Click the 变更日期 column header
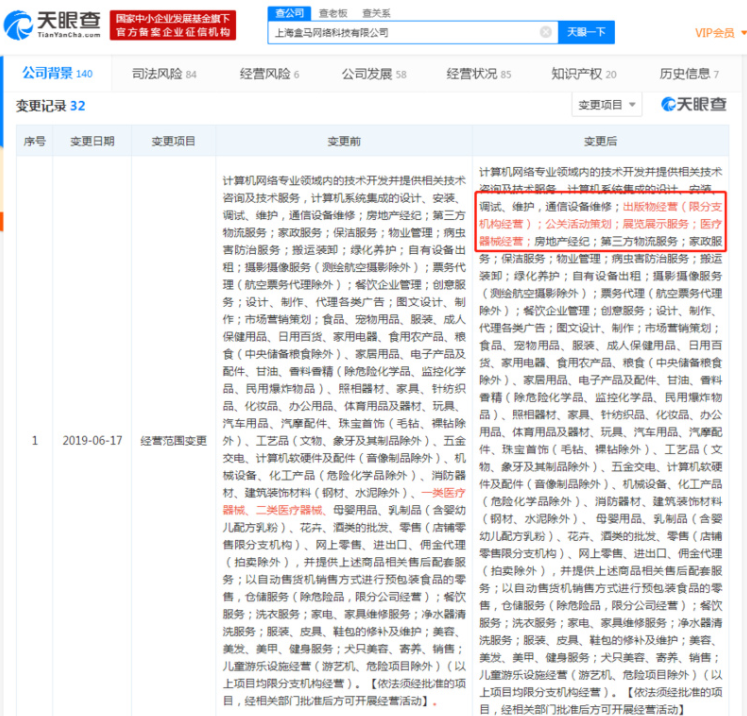The width and height of the screenshot is (747, 716). (92, 141)
